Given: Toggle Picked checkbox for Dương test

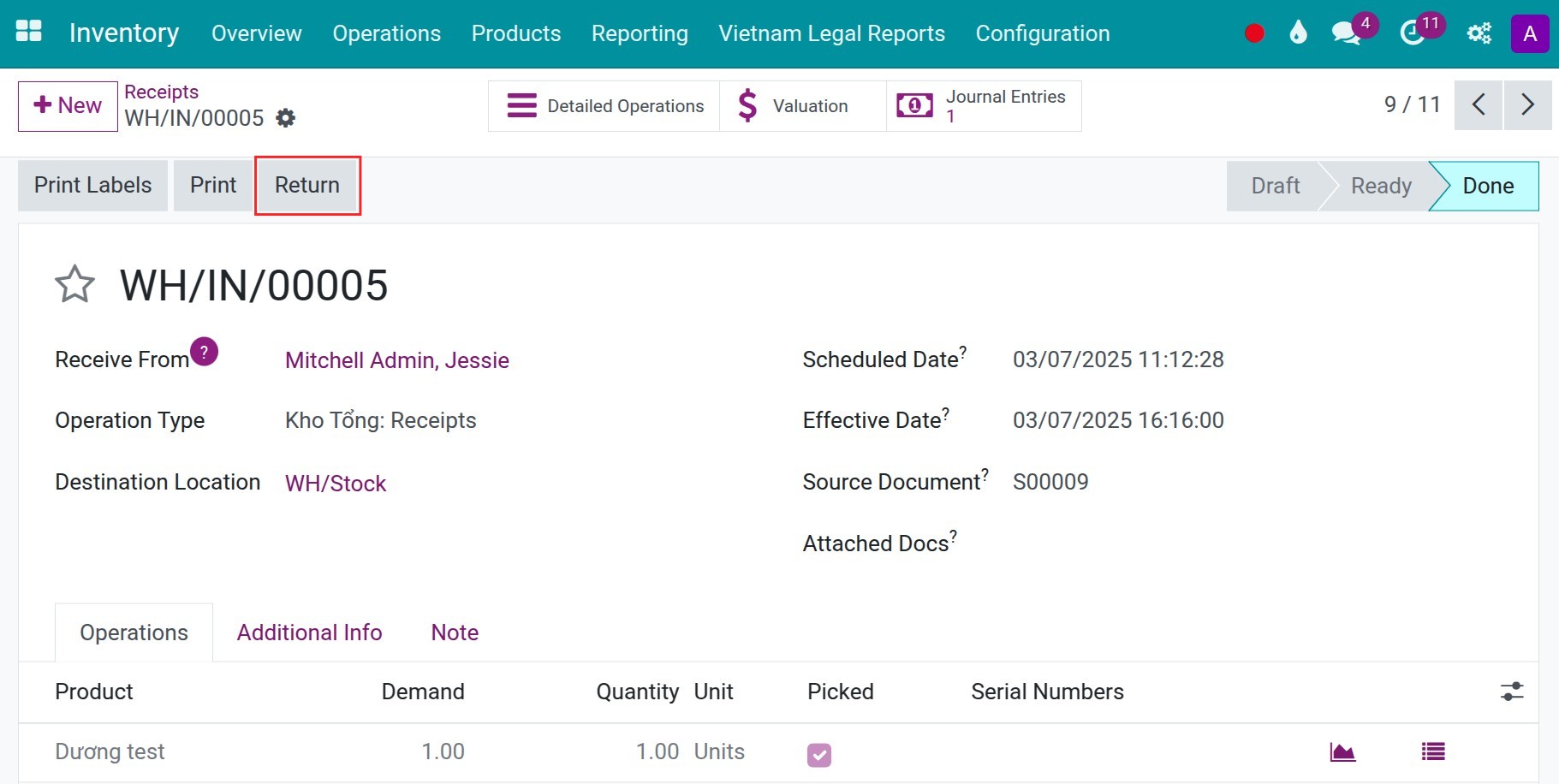Looking at the screenshot, I should pos(819,754).
